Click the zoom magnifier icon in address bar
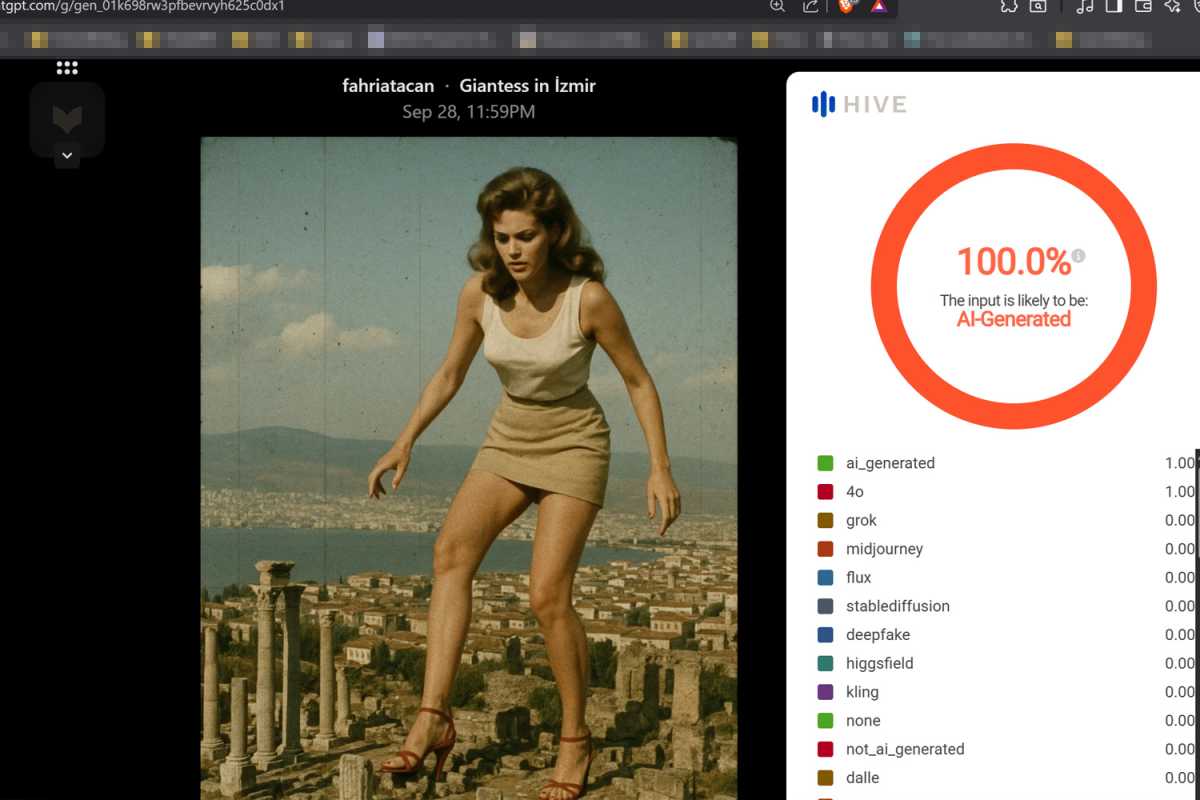 (777, 6)
